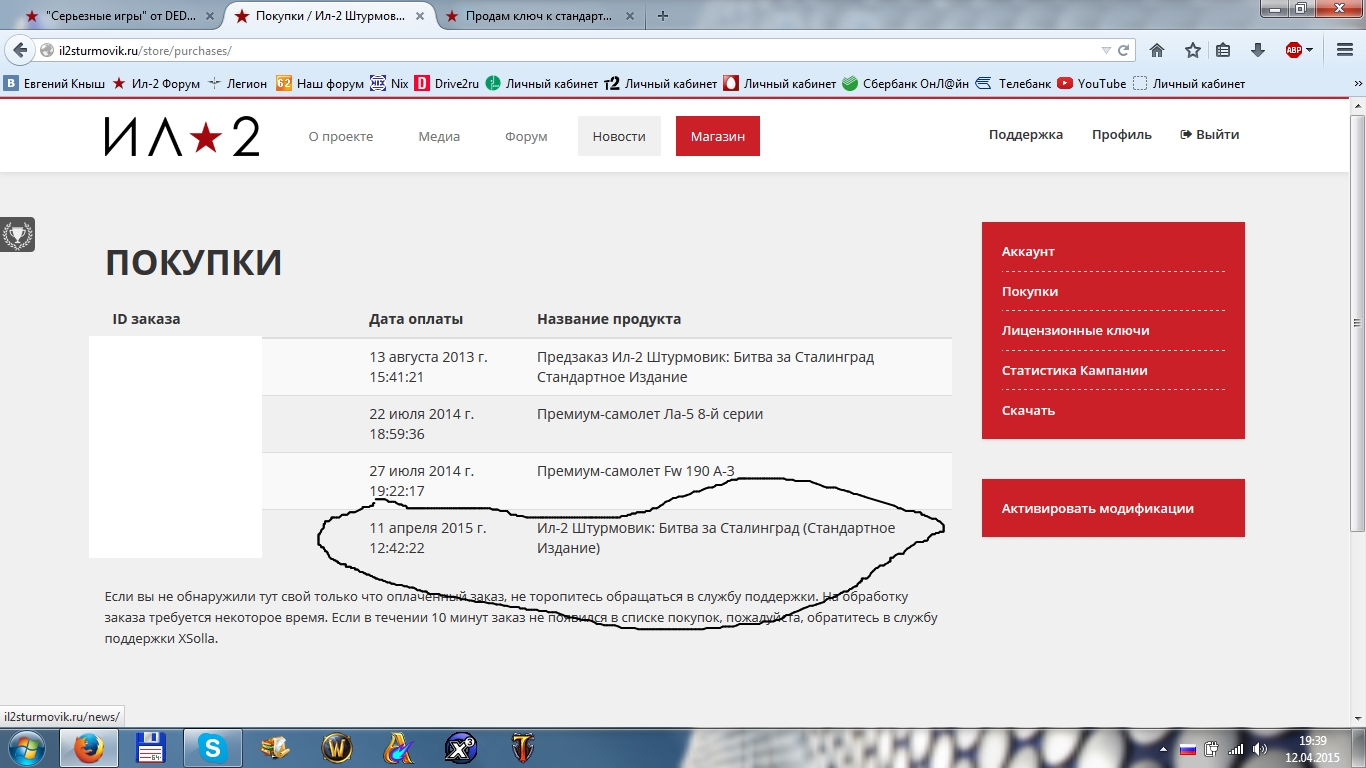Open the Наш форум bookmark
This screenshot has width=1366, height=768.
click(319, 84)
